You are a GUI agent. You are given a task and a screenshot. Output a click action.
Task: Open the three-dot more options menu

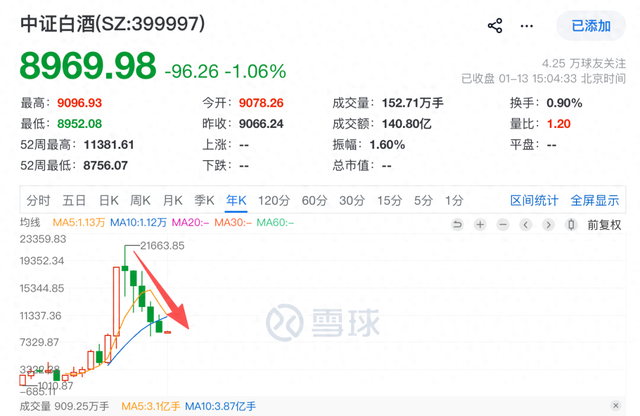click(x=527, y=26)
